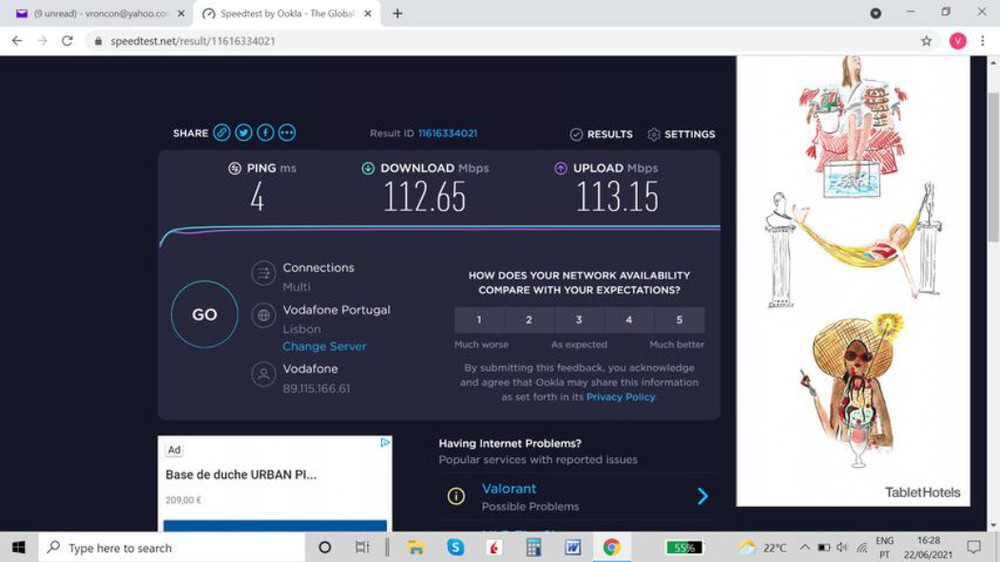The height and width of the screenshot is (562, 1000).
Task: Share result on Facebook
Action: (x=265, y=133)
